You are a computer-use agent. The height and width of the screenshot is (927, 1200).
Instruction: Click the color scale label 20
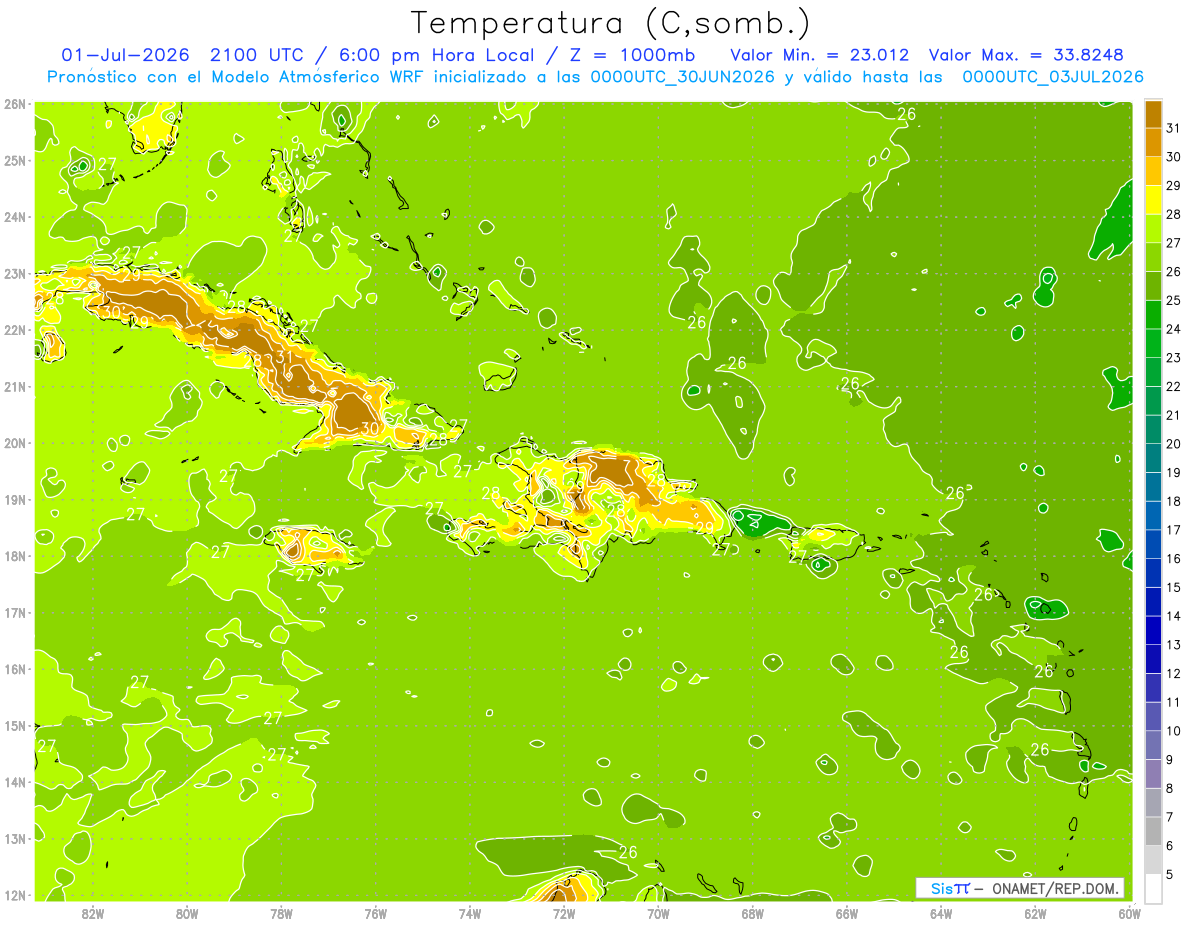coord(1174,444)
